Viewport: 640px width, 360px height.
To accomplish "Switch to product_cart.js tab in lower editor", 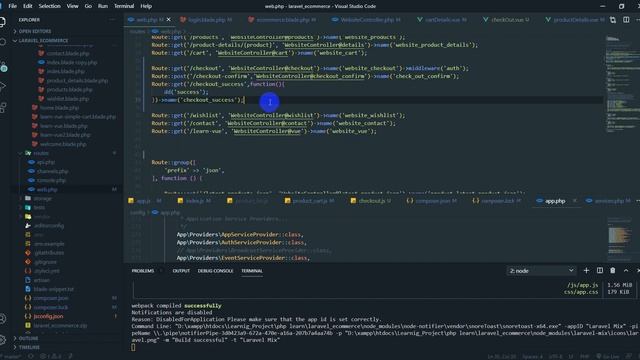I will point(310,201).
